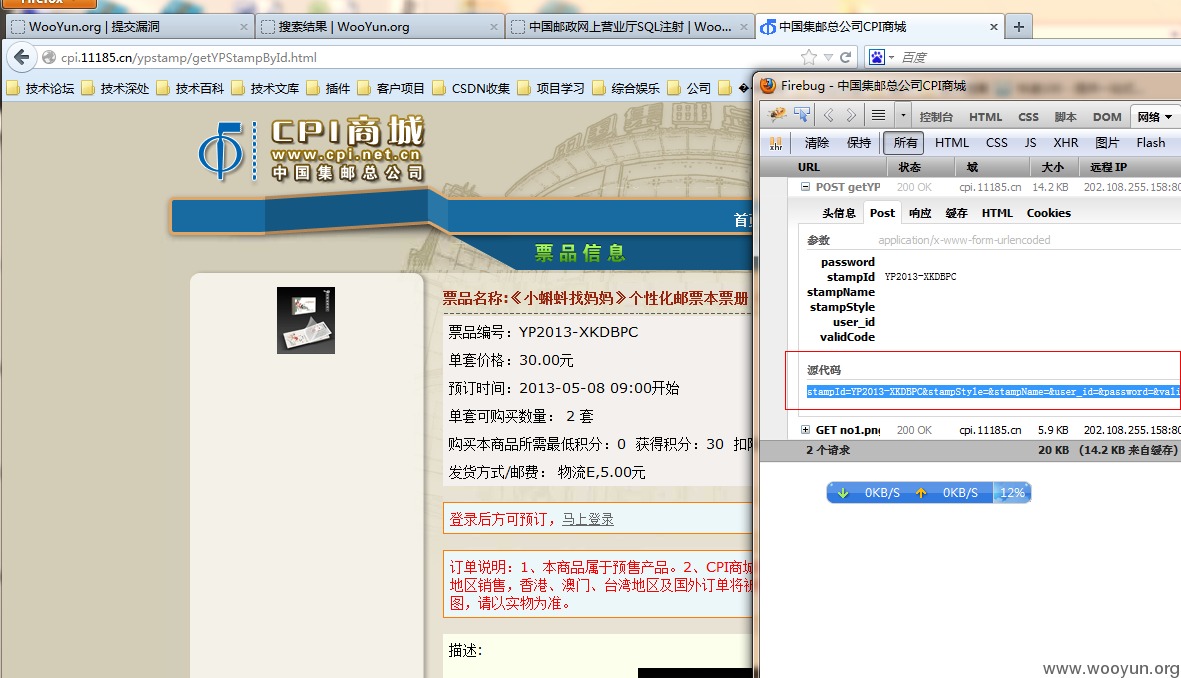The width and height of the screenshot is (1181, 678).
Task: Go forward with Firebug's right chevron
Action: 851,115
